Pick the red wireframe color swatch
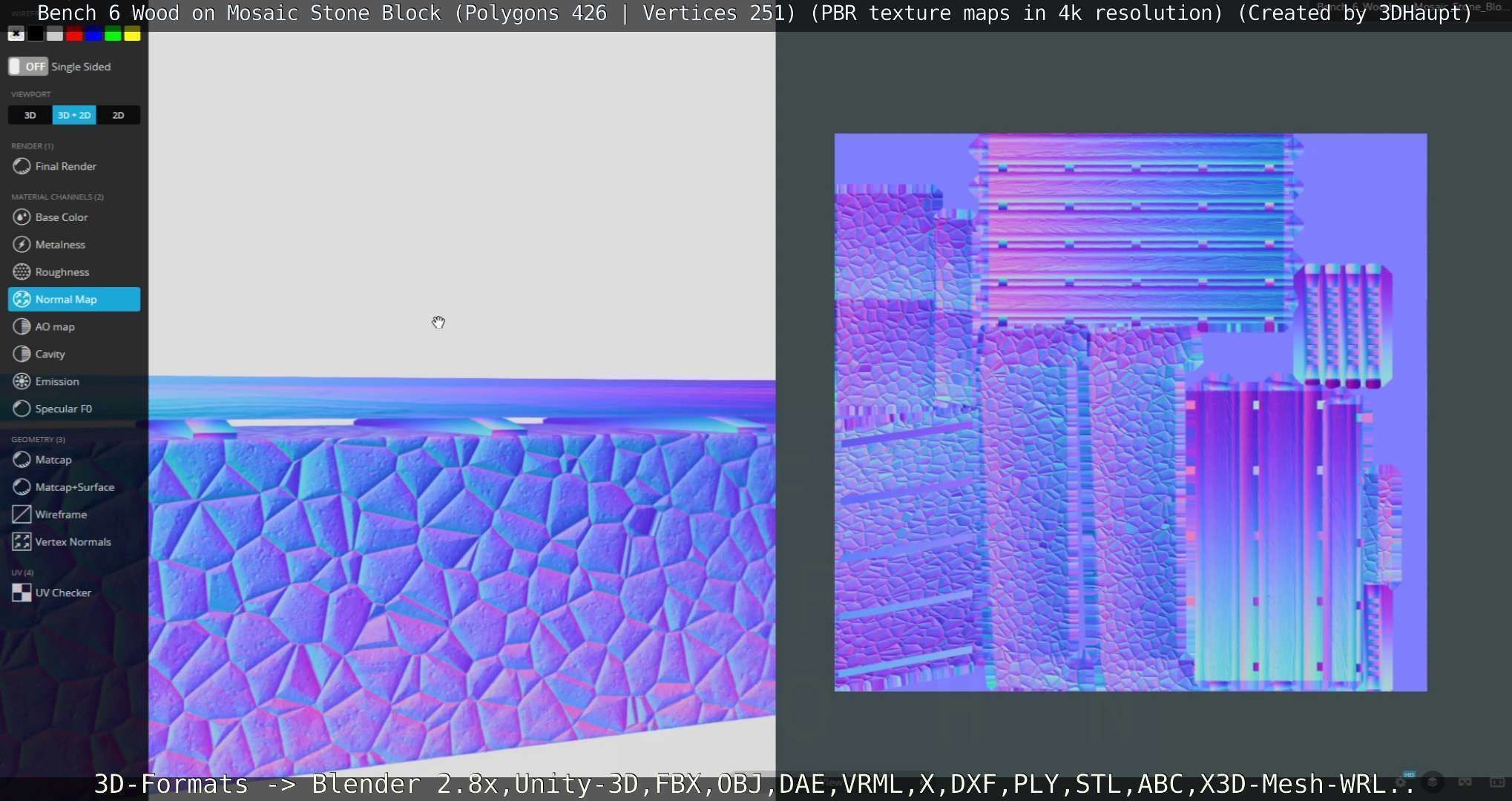 pyautogui.click(x=74, y=35)
